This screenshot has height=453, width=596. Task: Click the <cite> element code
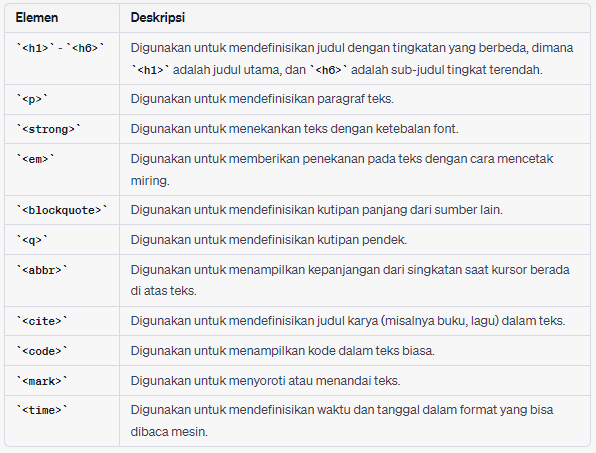click(42, 322)
